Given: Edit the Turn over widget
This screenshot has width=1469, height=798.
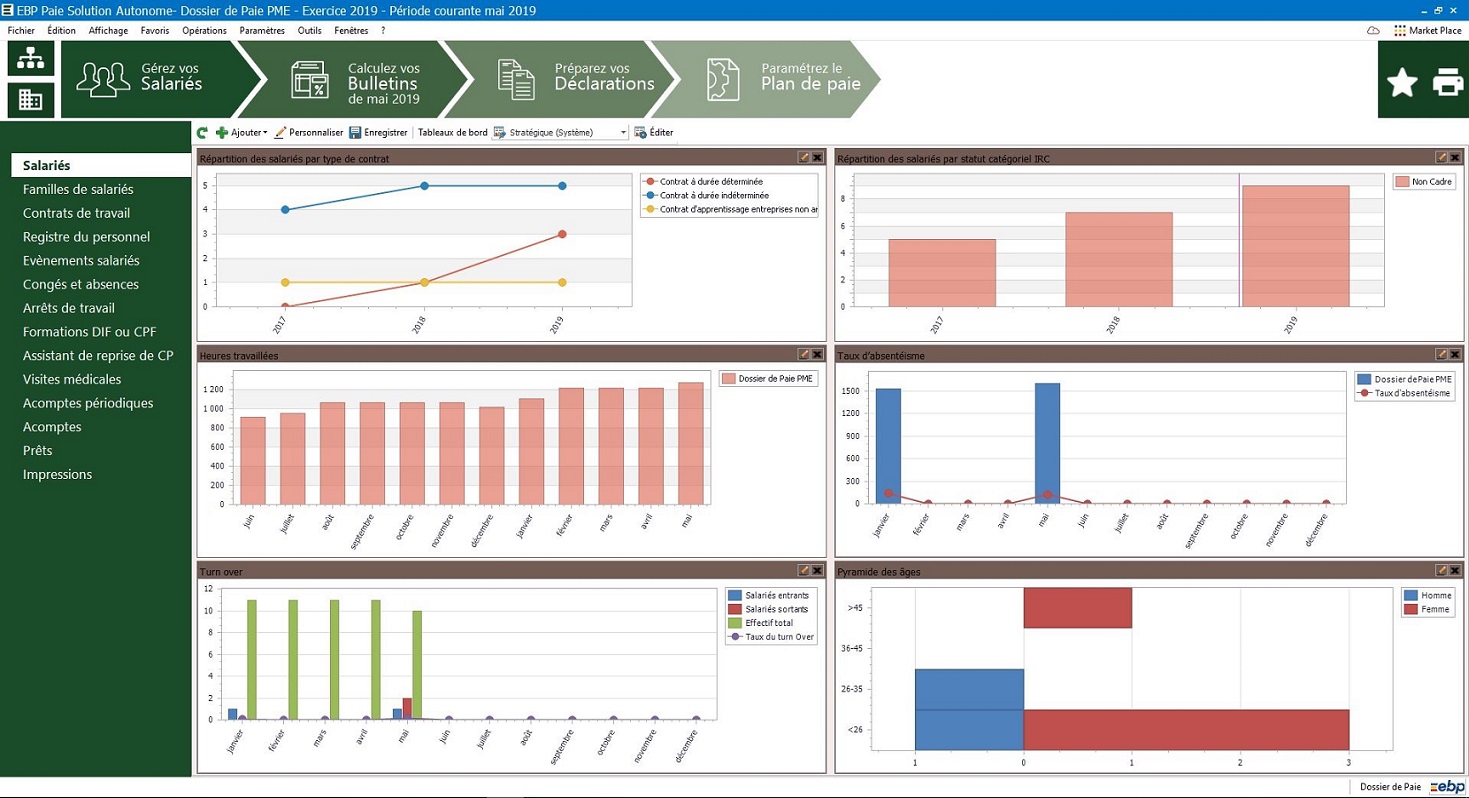Looking at the screenshot, I should (803, 570).
